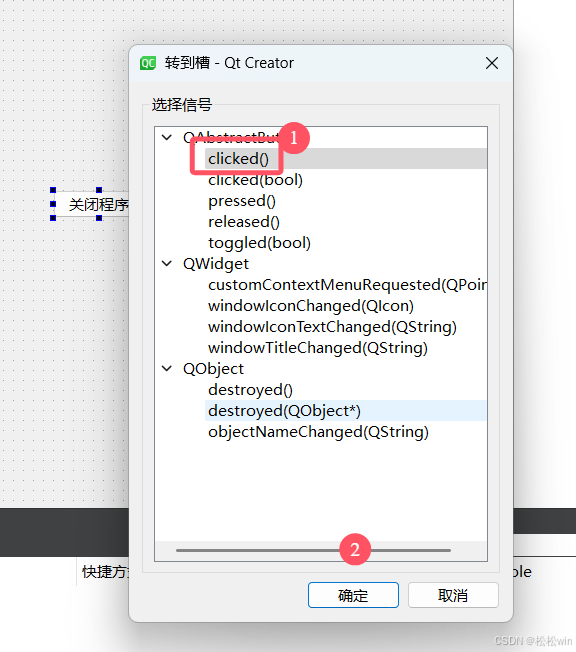Collapse the QAbstractButton signal group
The width and height of the screenshot is (576, 652).
click(x=167, y=137)
